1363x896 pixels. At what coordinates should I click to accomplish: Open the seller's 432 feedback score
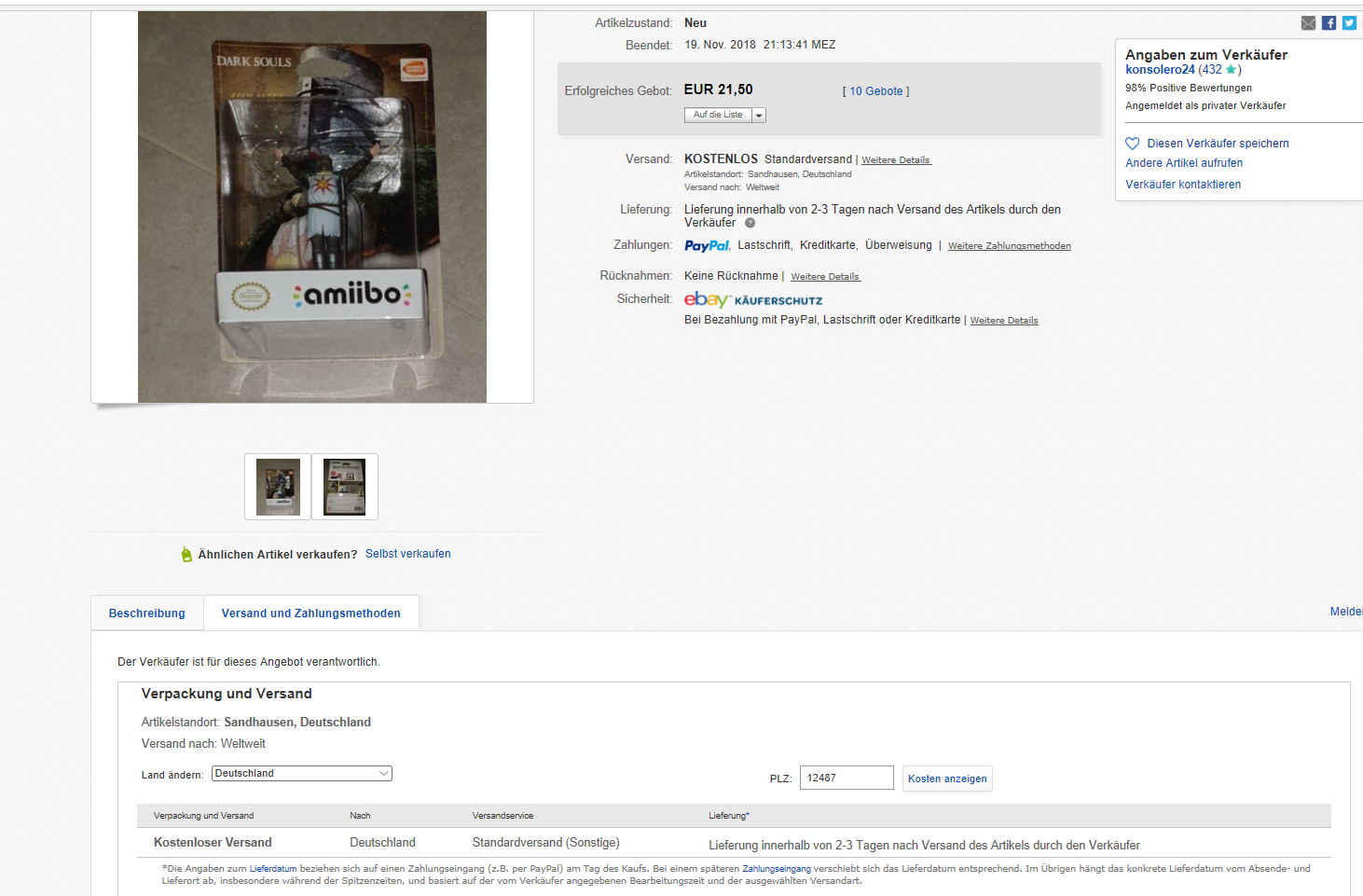pos(1210,70)
